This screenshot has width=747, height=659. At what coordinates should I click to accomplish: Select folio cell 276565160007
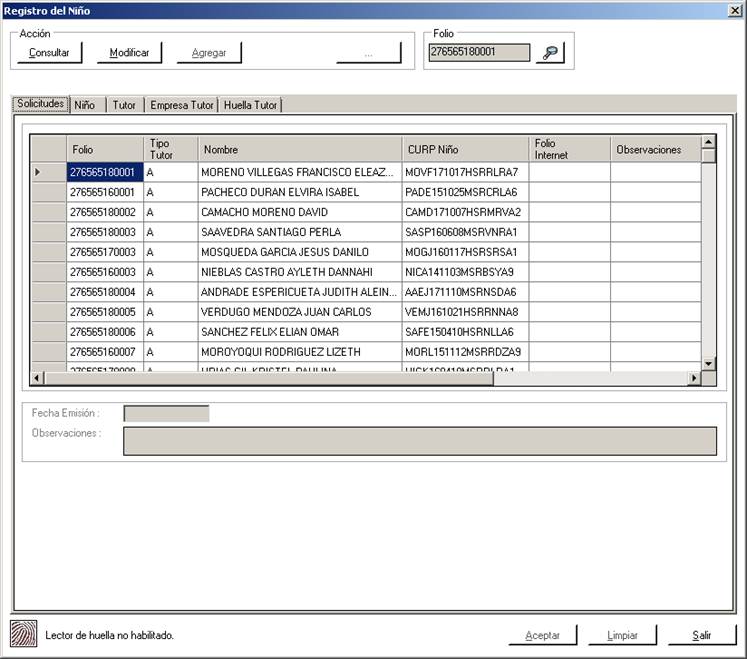[105, 352]
